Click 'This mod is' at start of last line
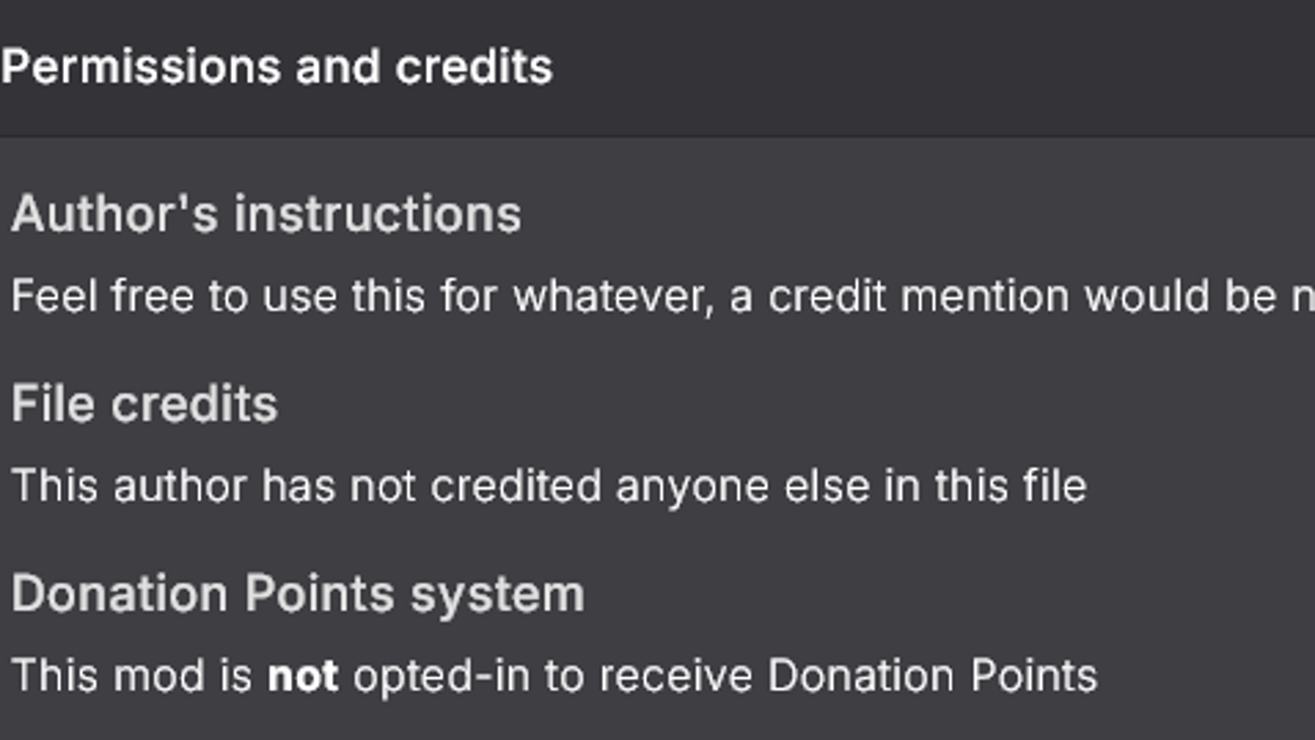Image resolution: width=1315 pixels, height=740 pixels. click(131, 677)
